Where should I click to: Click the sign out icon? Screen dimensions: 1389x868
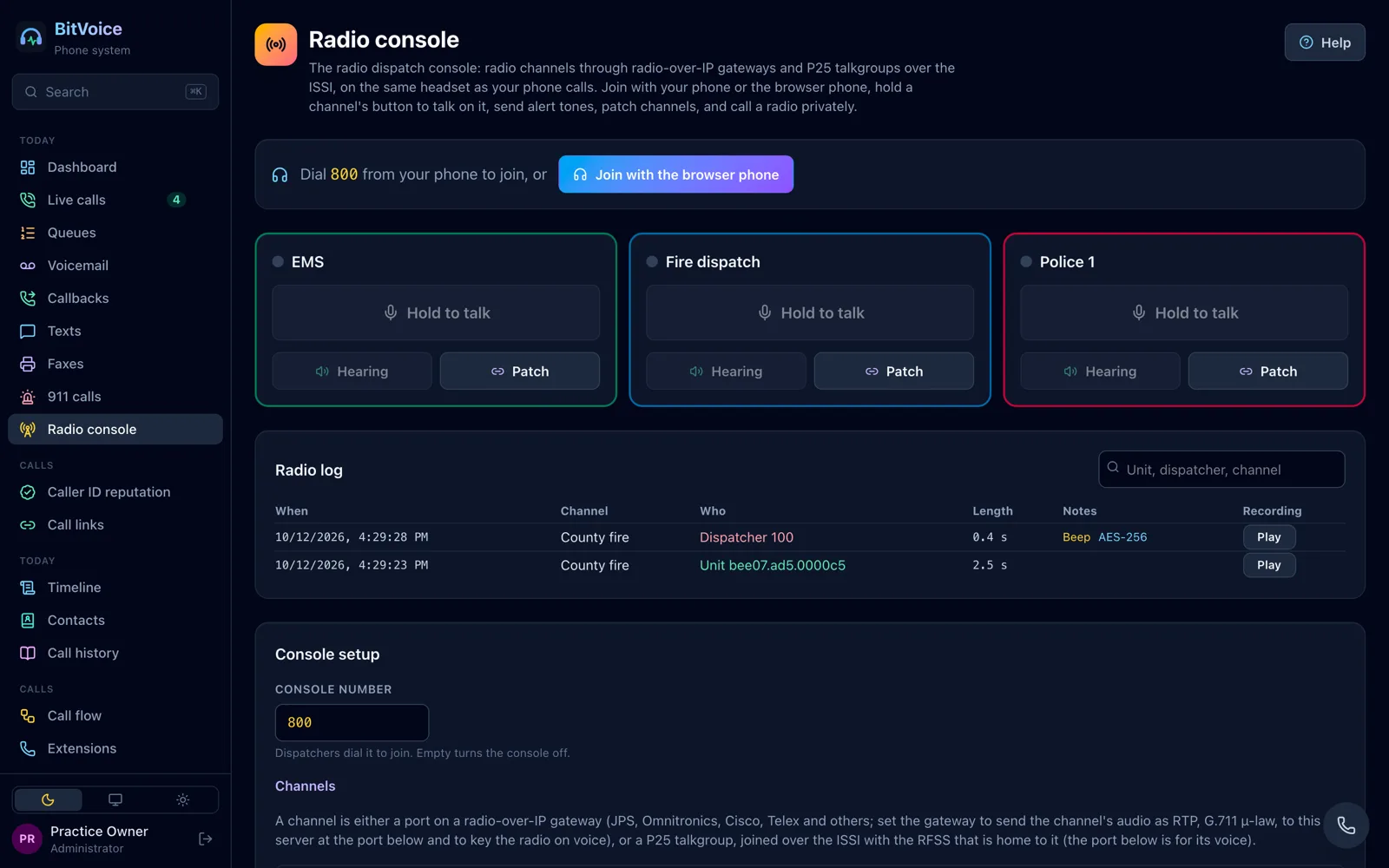point(206,838)
